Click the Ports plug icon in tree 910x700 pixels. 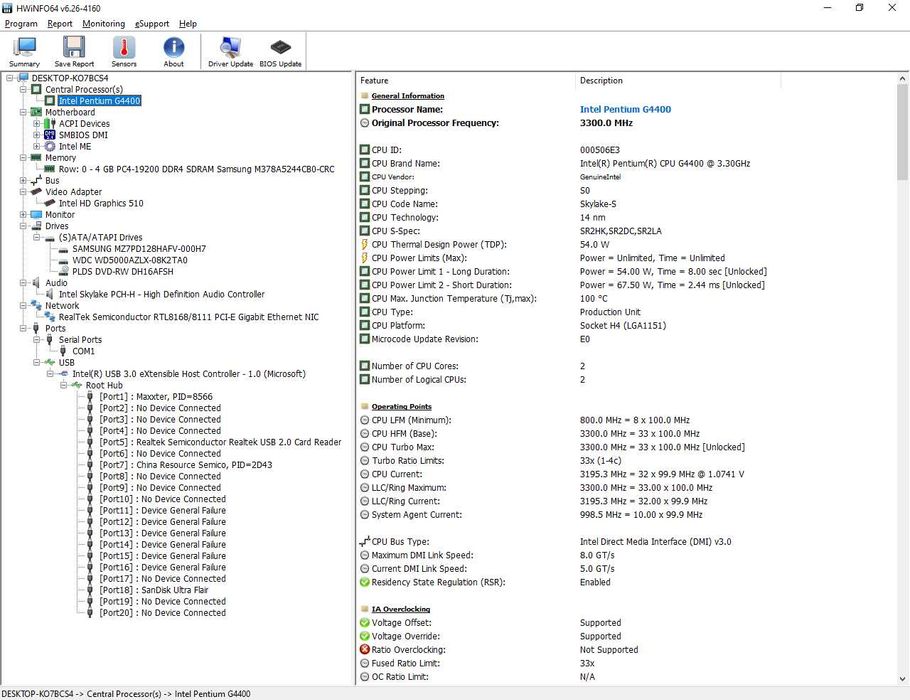tap(37, 328)
